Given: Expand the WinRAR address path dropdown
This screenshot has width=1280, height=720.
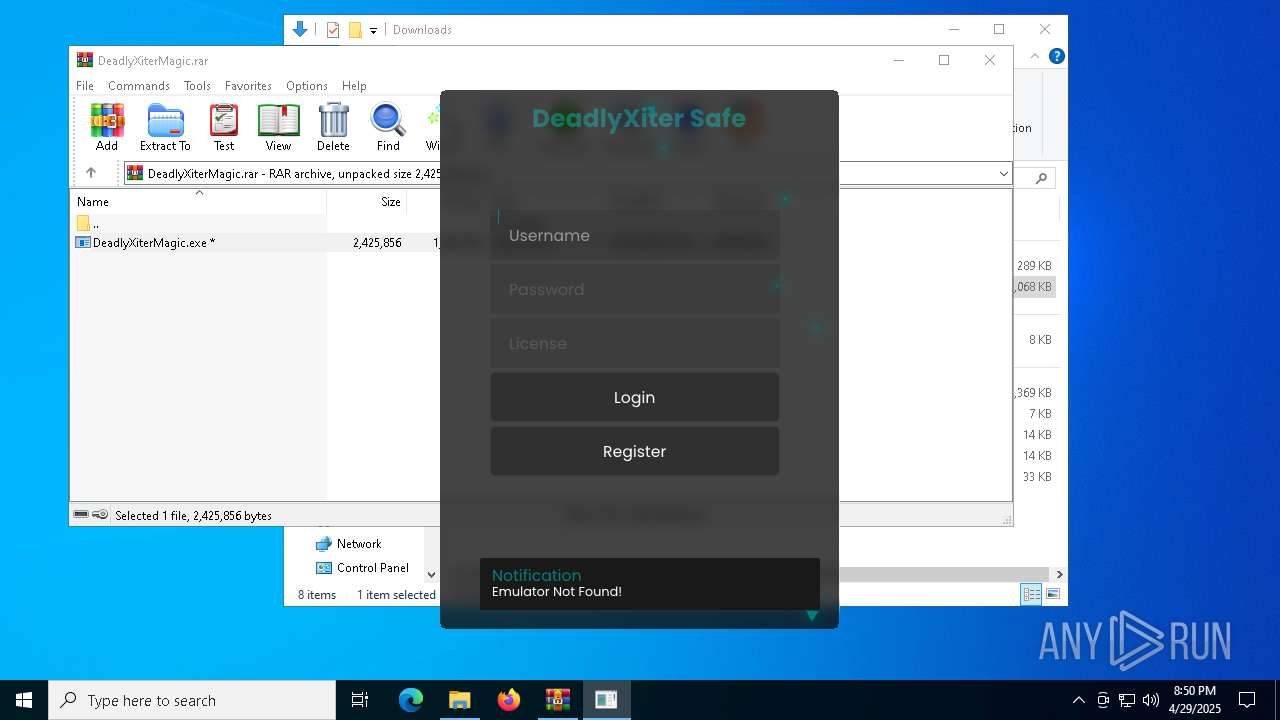Looking at the screenshot, I should pos(1003,174).
